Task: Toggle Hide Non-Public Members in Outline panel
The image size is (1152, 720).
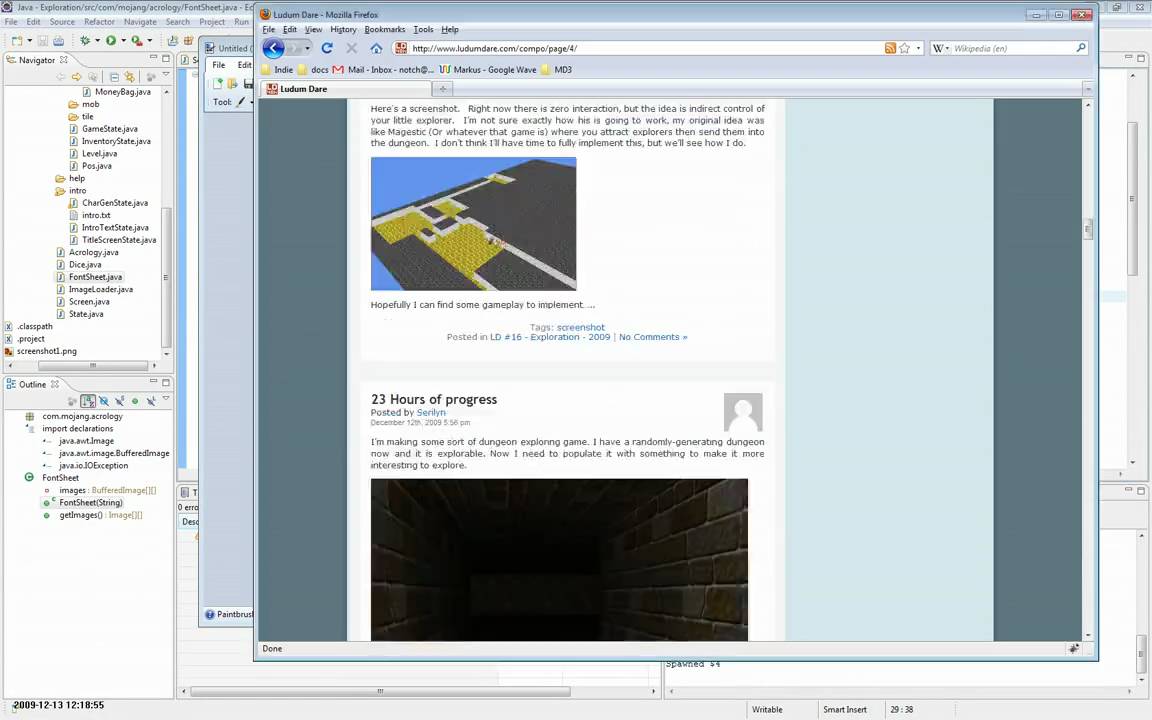Action: point(134,401)
